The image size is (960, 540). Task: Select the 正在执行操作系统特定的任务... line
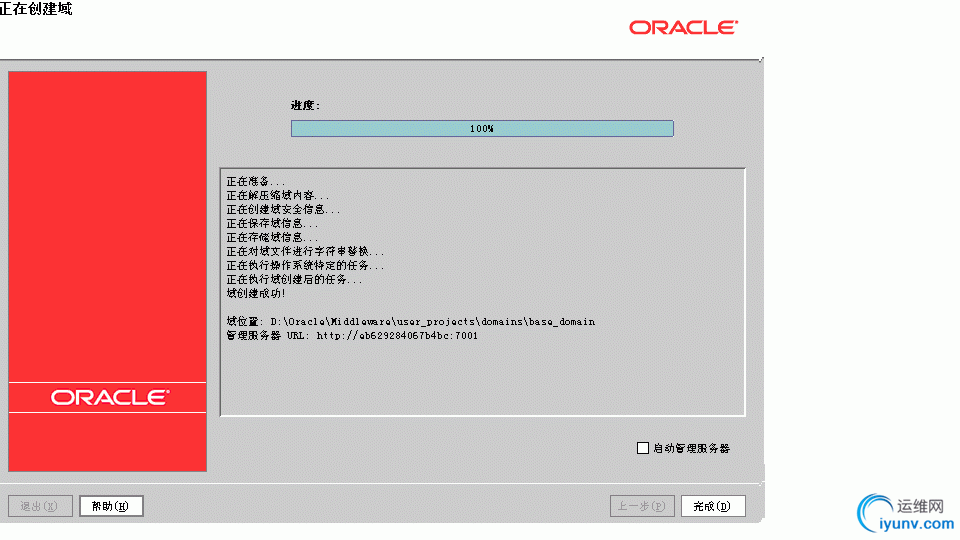point(305,265)
